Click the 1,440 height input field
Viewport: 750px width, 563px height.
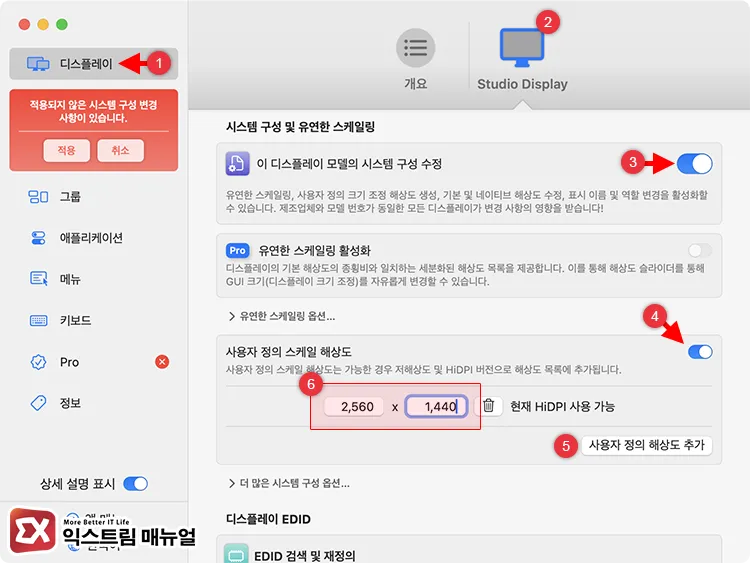click(436, 407)
